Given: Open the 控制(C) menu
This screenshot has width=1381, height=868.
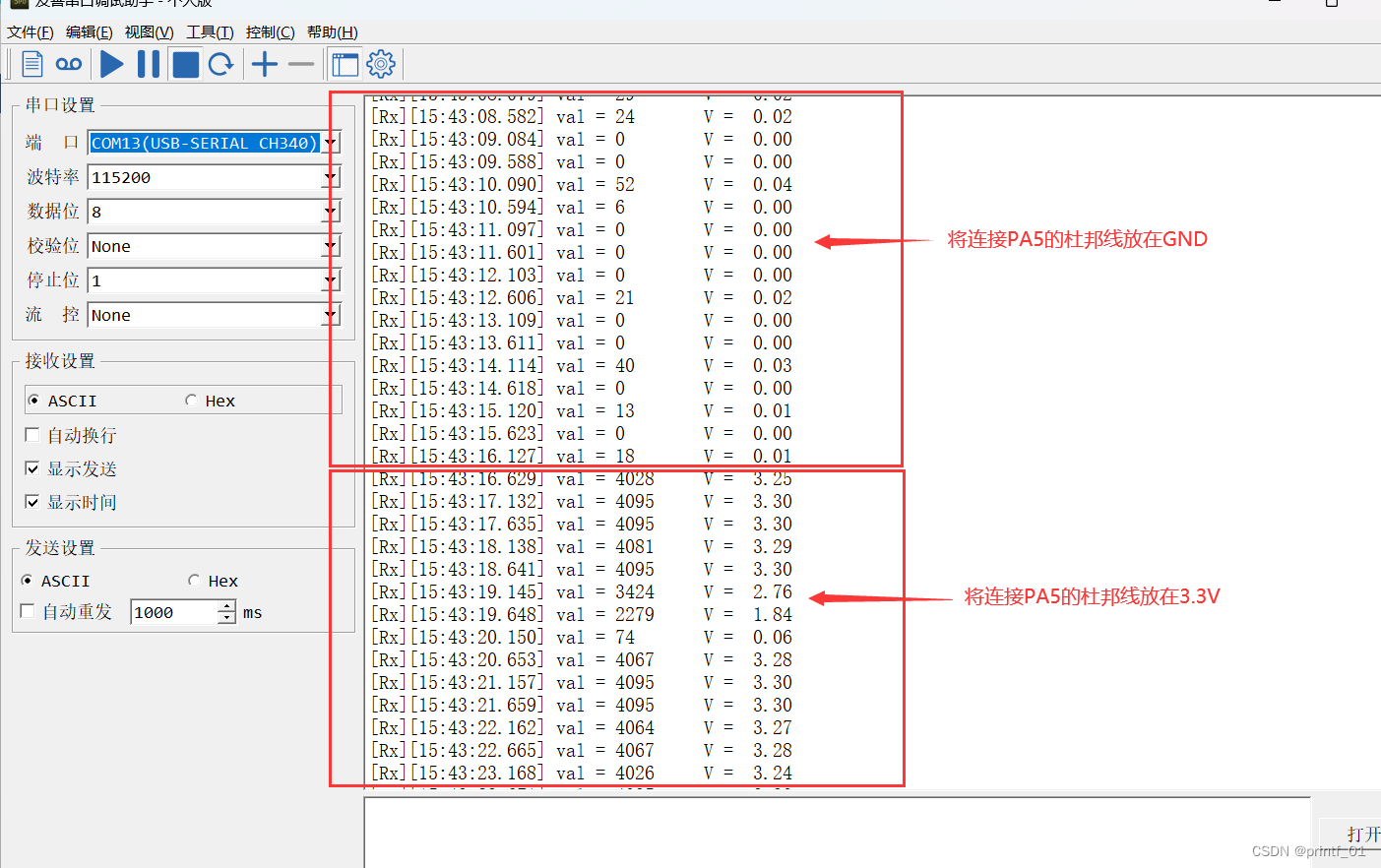Looking at the screenshot, I should pyautogui.click(x=271, y=32).
